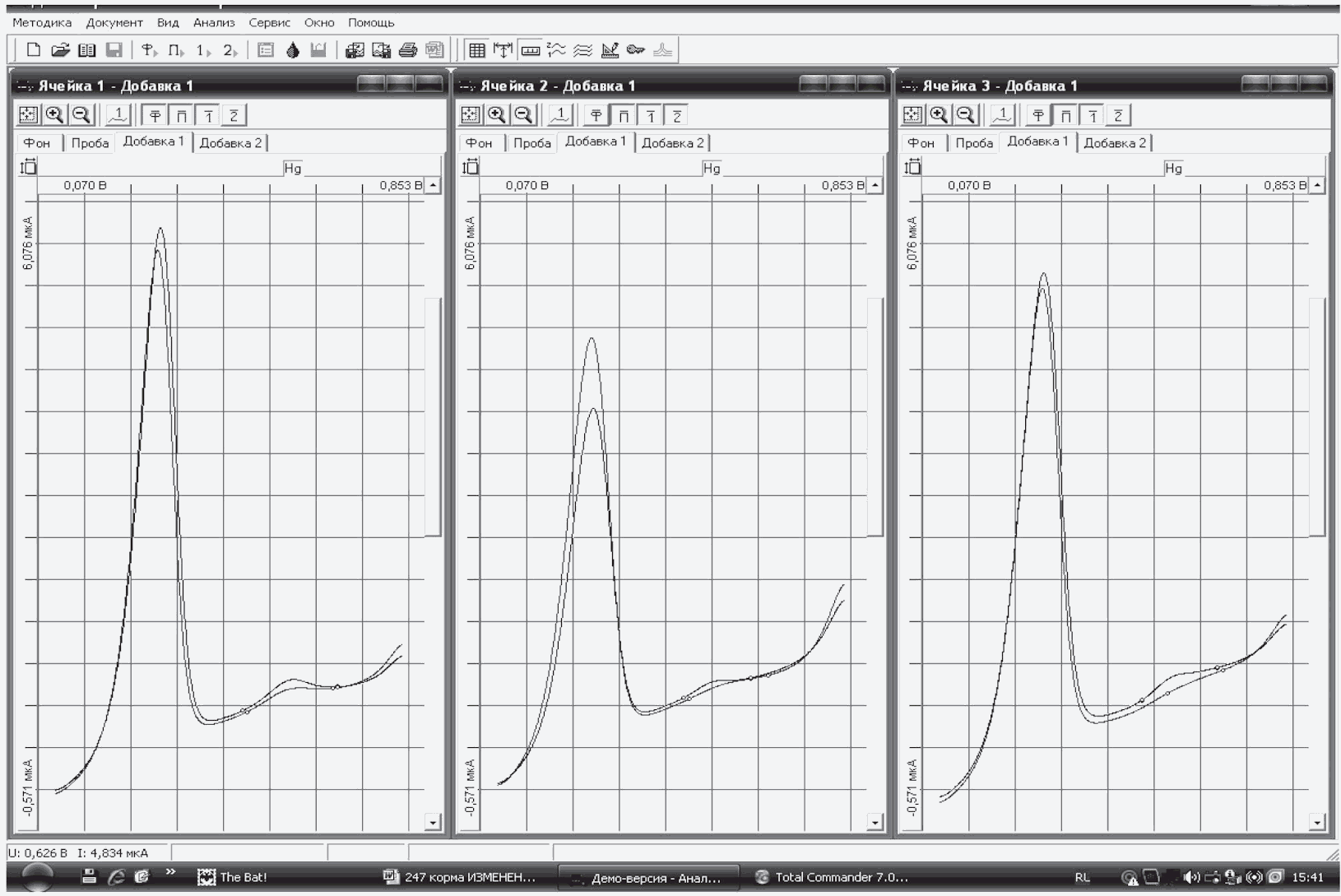This screenshot has width=1341, height=896.
Task: Click the open-book icon in main toolbar
Action: tap(87, 50)
